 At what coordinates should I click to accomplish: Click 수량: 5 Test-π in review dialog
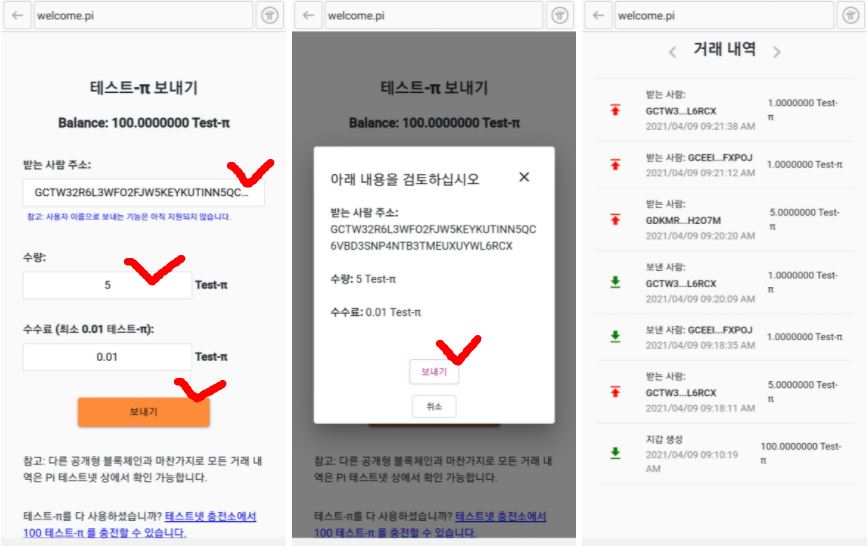(x=363, y=279)
